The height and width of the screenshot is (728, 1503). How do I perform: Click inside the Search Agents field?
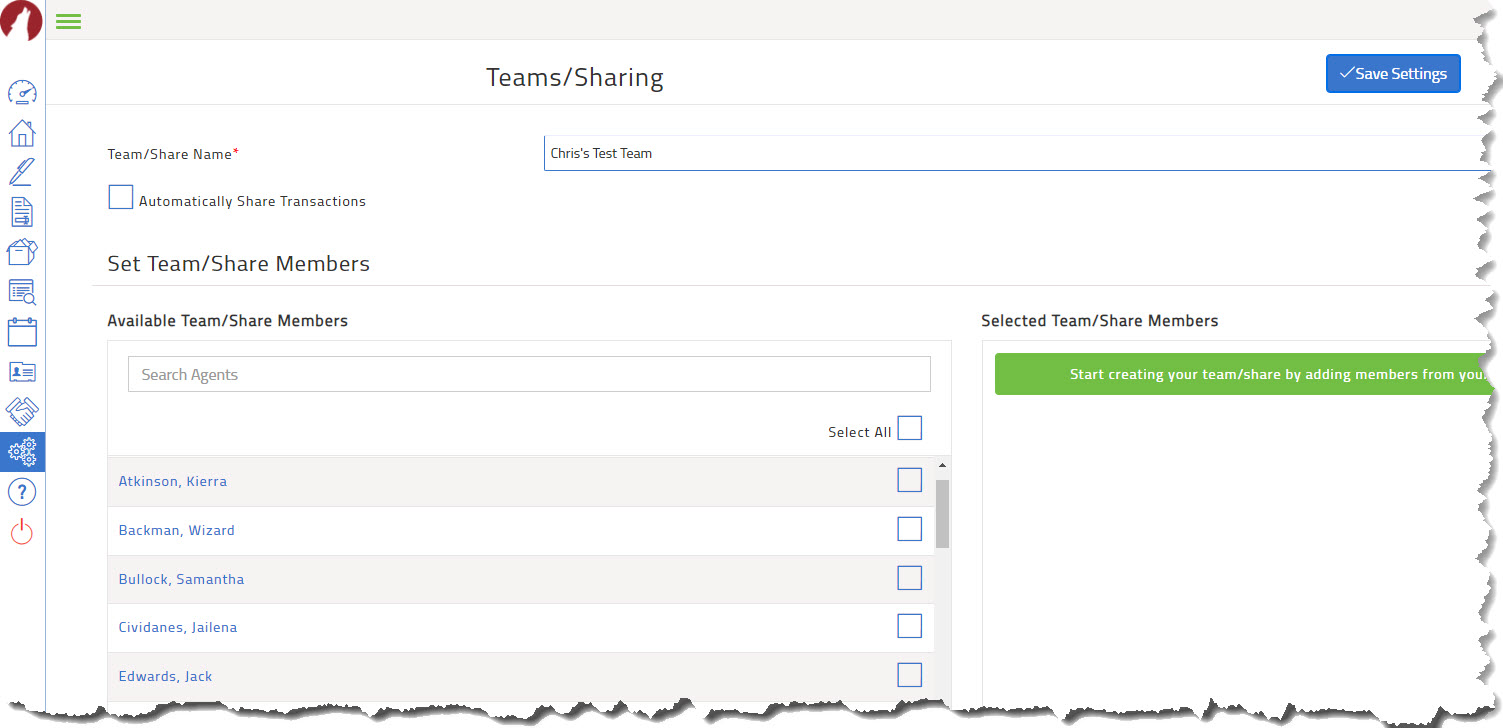(x=529, y=373)
